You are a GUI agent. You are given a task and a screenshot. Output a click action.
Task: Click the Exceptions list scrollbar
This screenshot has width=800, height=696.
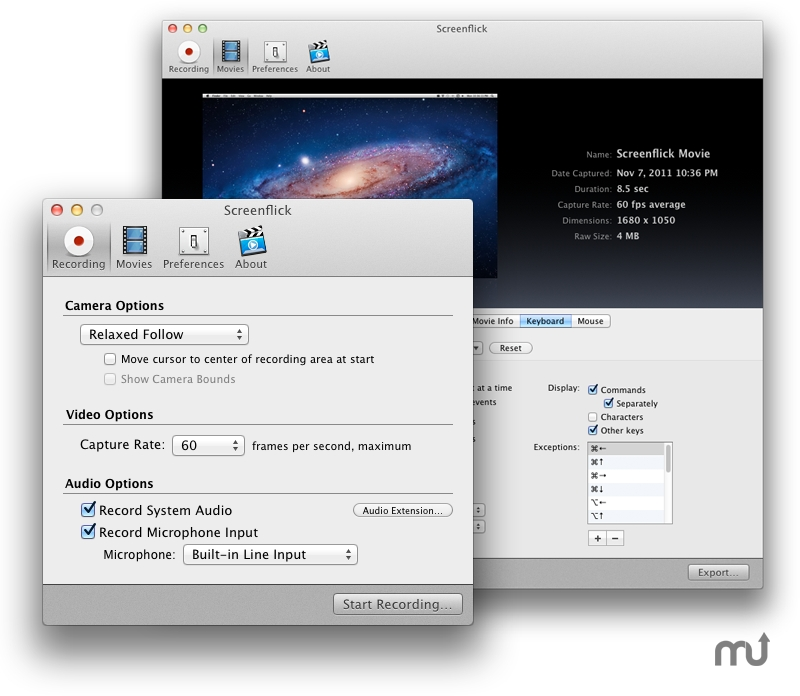pos(668,458)
